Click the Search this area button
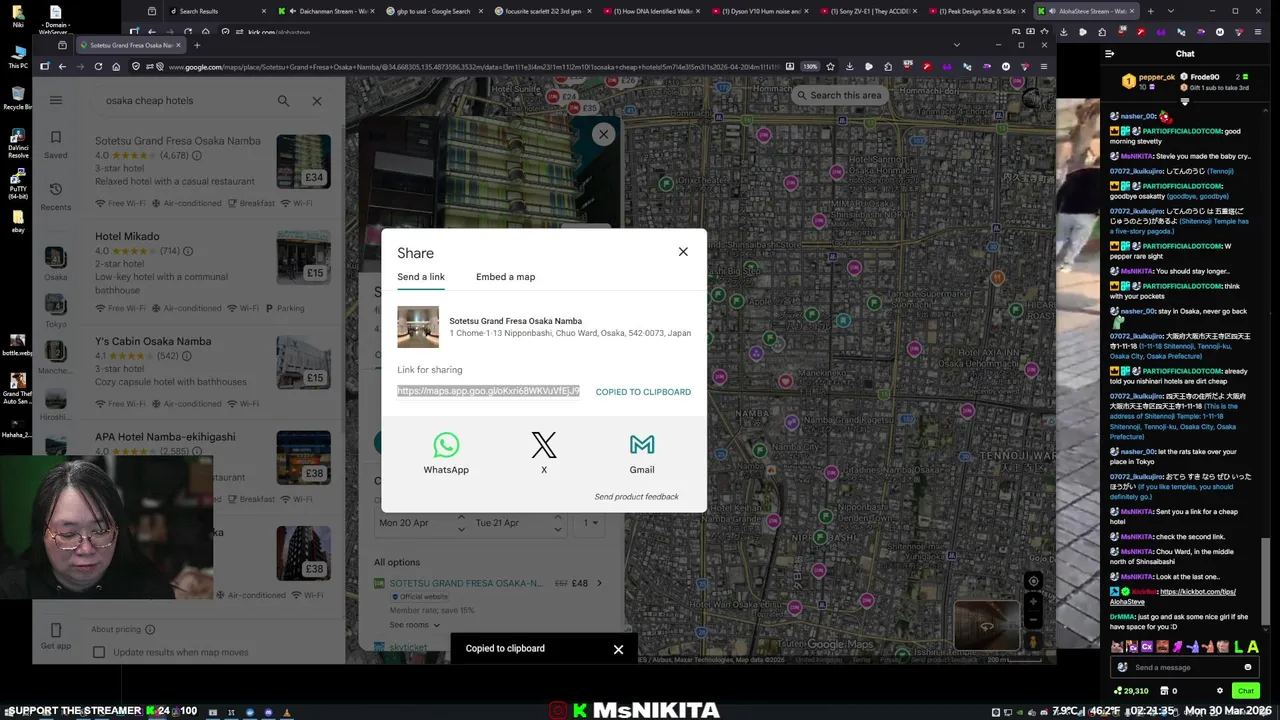Screen dimensions: 1280x720 [838, 95]
